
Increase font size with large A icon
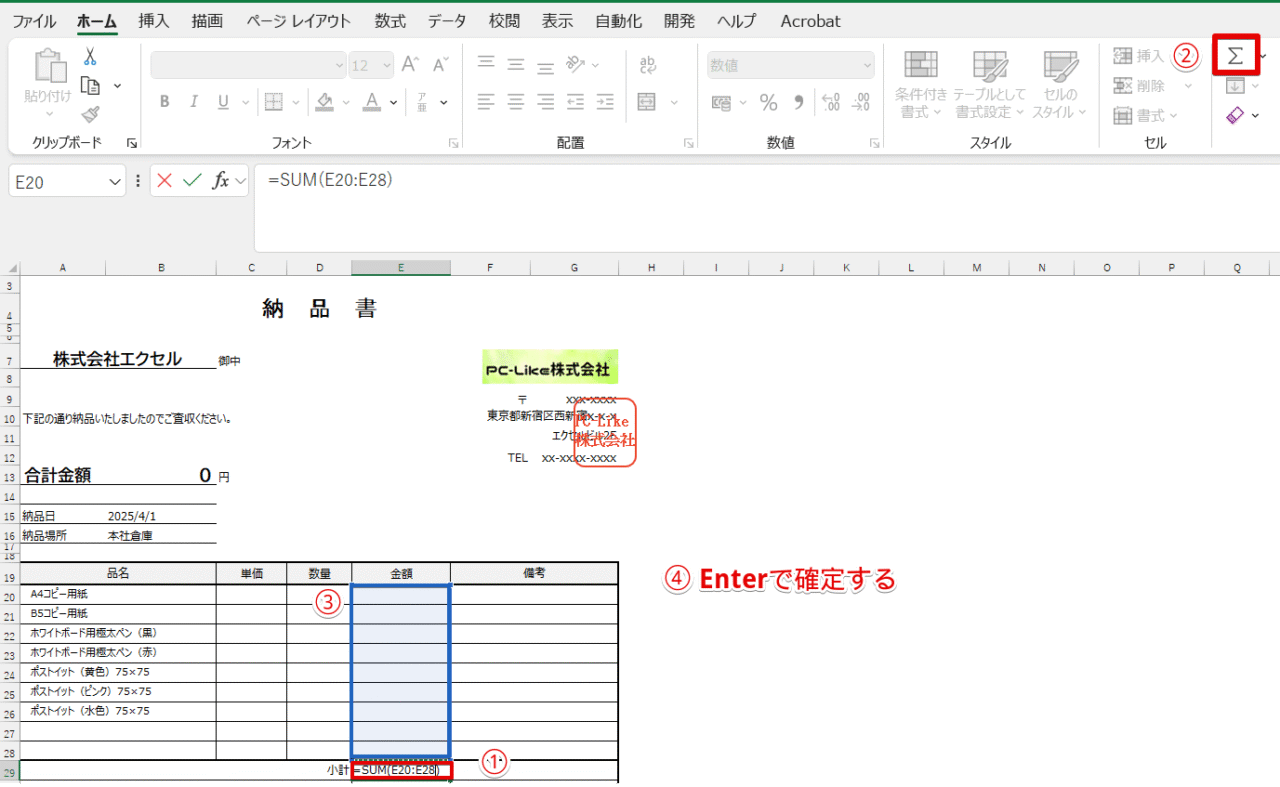(x=409, y=65)
